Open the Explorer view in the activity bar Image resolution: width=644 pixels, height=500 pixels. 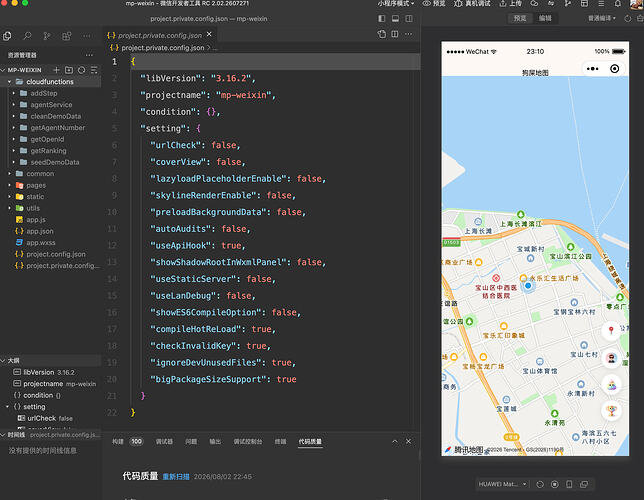pos(7,36)
